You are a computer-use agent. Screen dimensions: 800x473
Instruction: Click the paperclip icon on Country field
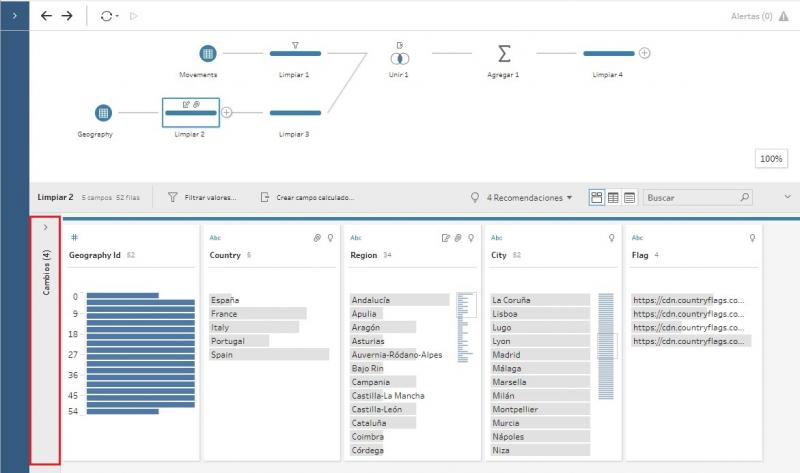(x=316, y=238)
